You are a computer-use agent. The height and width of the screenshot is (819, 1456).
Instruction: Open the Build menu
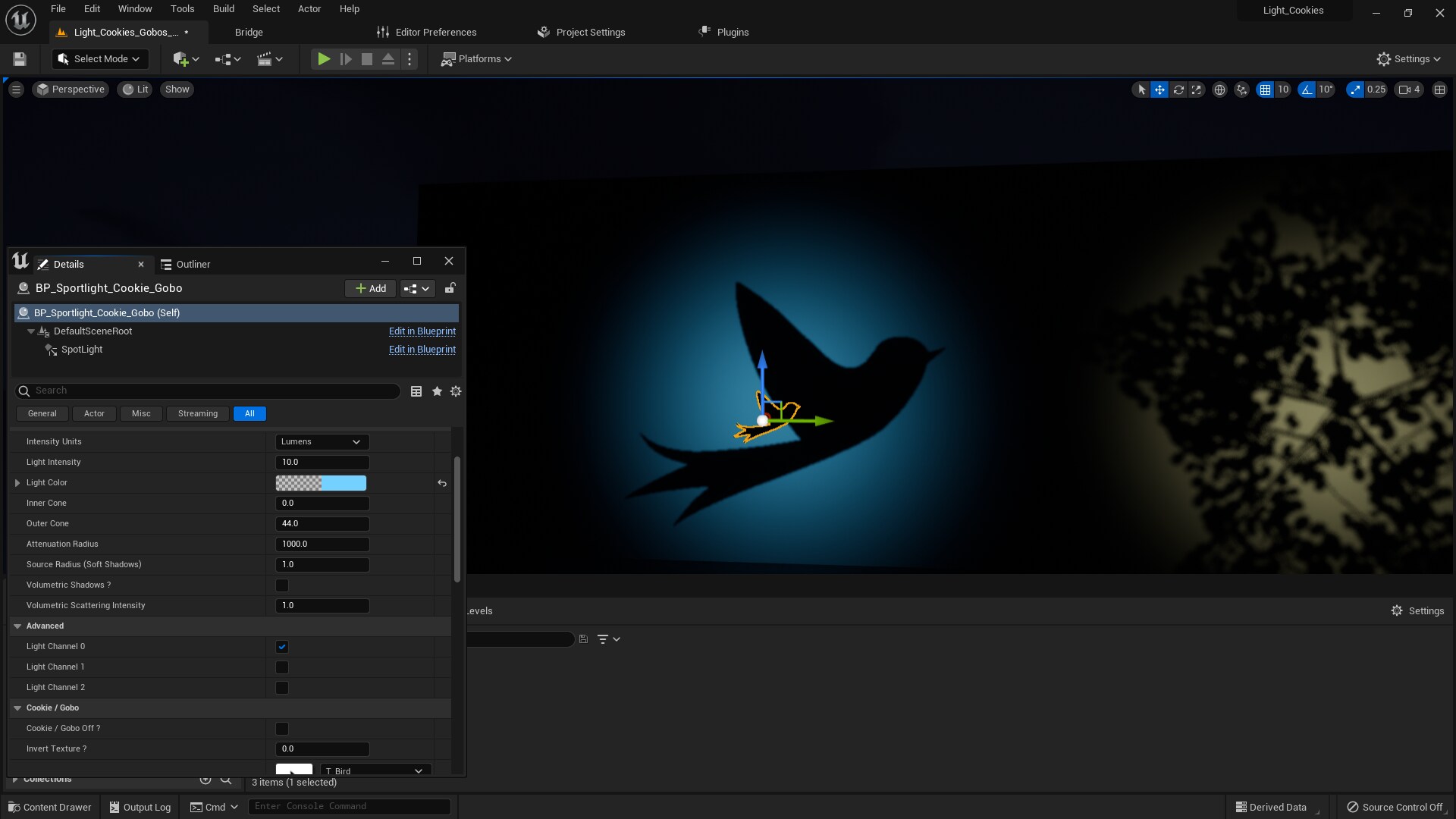223,9
